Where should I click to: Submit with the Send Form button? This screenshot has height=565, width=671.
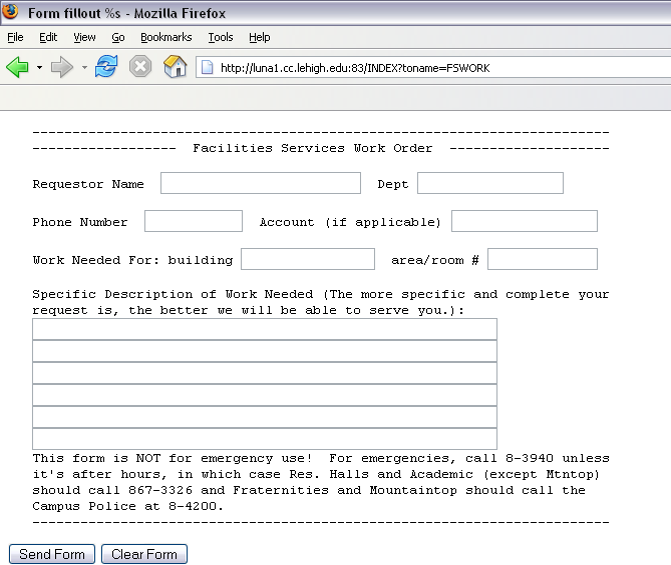pyautogui.click(x=52, y=554)
